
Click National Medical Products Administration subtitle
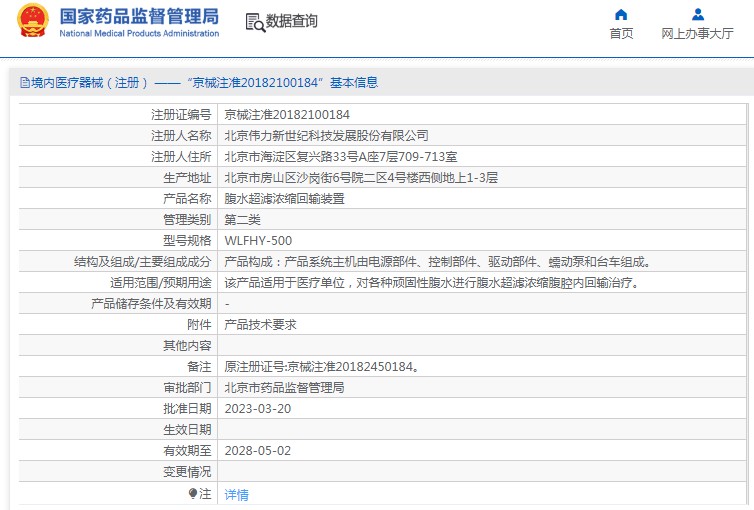[x=139, y=34]
